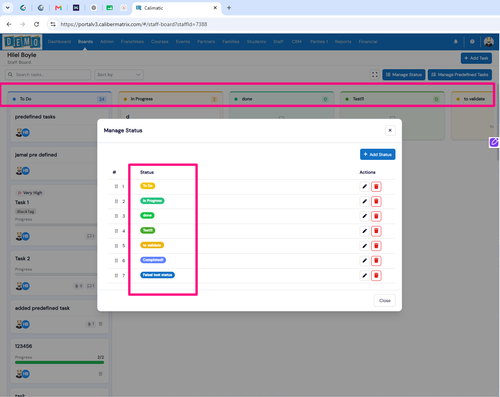500x397 pixels.
Task: Click the Add Task button
Action: coord(476,58)
